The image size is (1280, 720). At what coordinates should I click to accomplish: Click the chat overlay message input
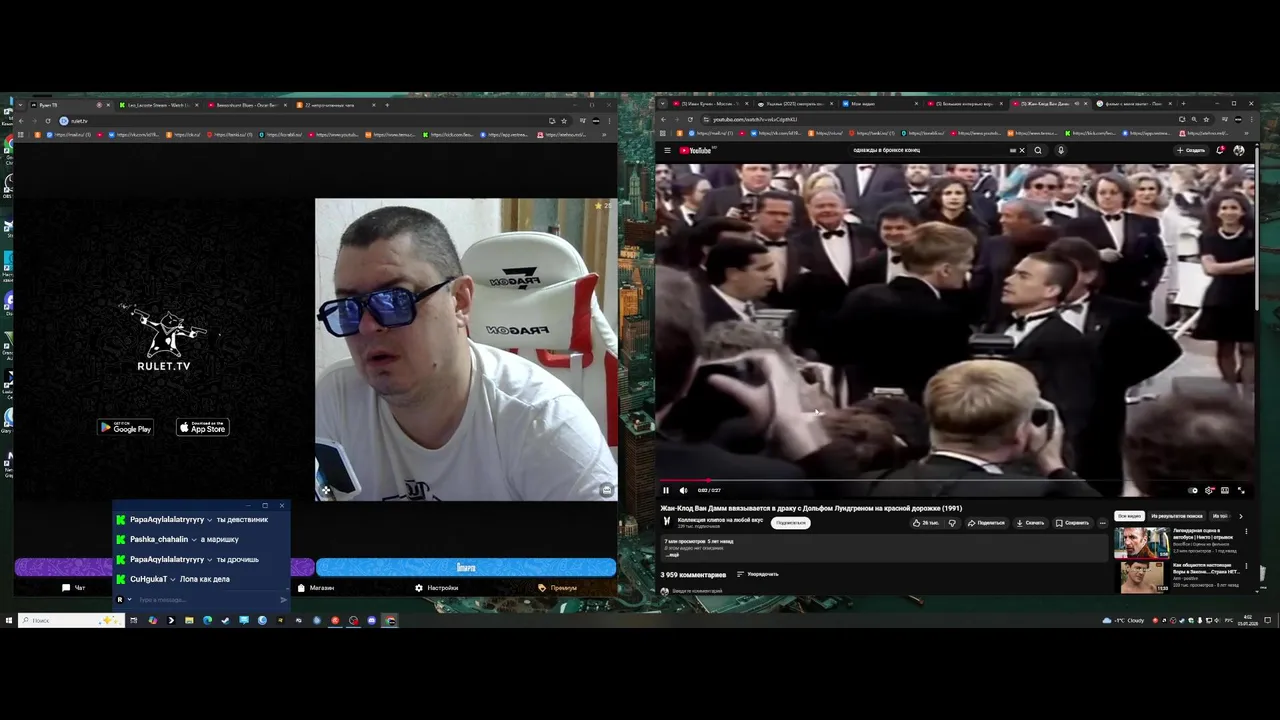205,600
